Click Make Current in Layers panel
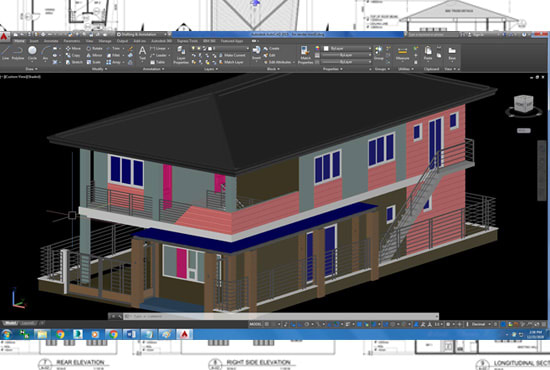Image resolution: width=550 pixels, height=370 pixels. (232, 55)
